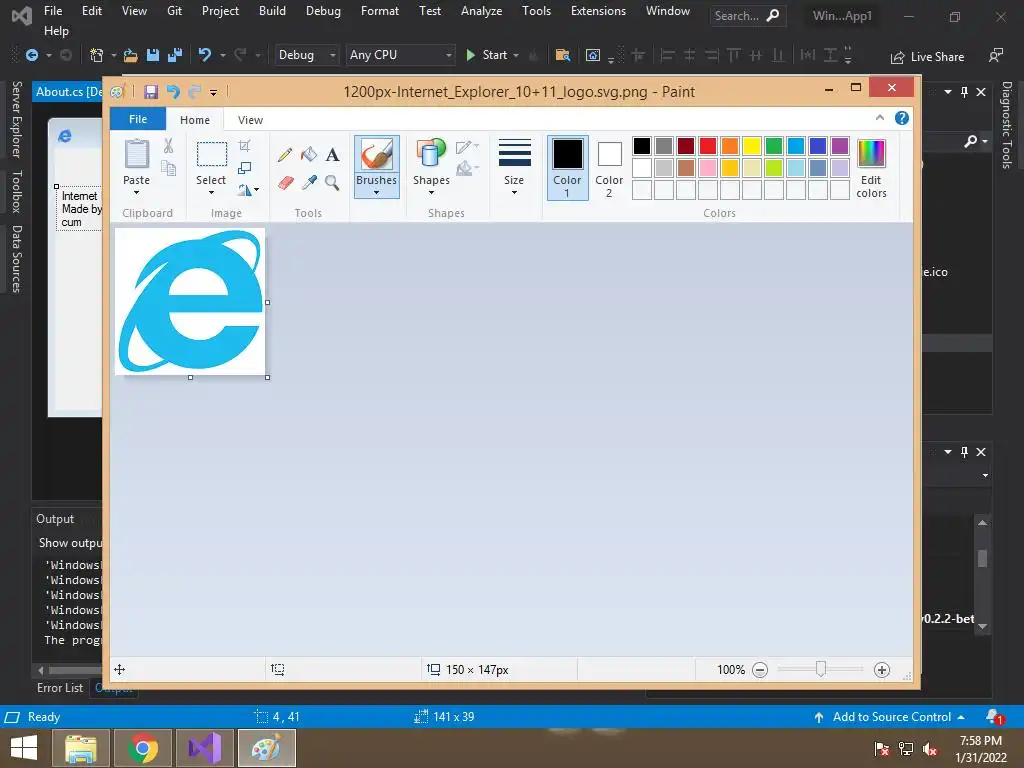Click the Cut scissors icon in Clipboard
Image resolution: width=1024 pixels, height=768 pixels.
[x=168, y=146]
